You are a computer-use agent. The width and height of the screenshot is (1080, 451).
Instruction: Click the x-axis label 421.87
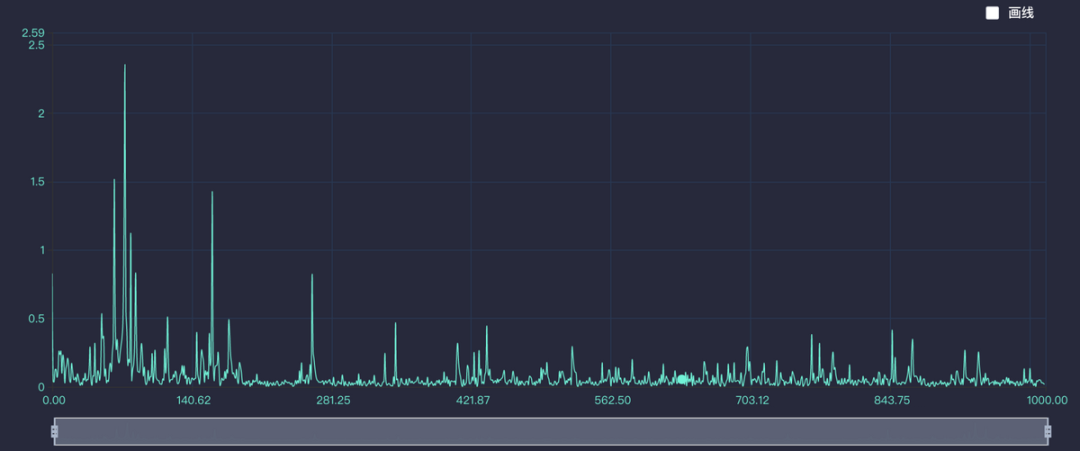[x=472, y=401]
